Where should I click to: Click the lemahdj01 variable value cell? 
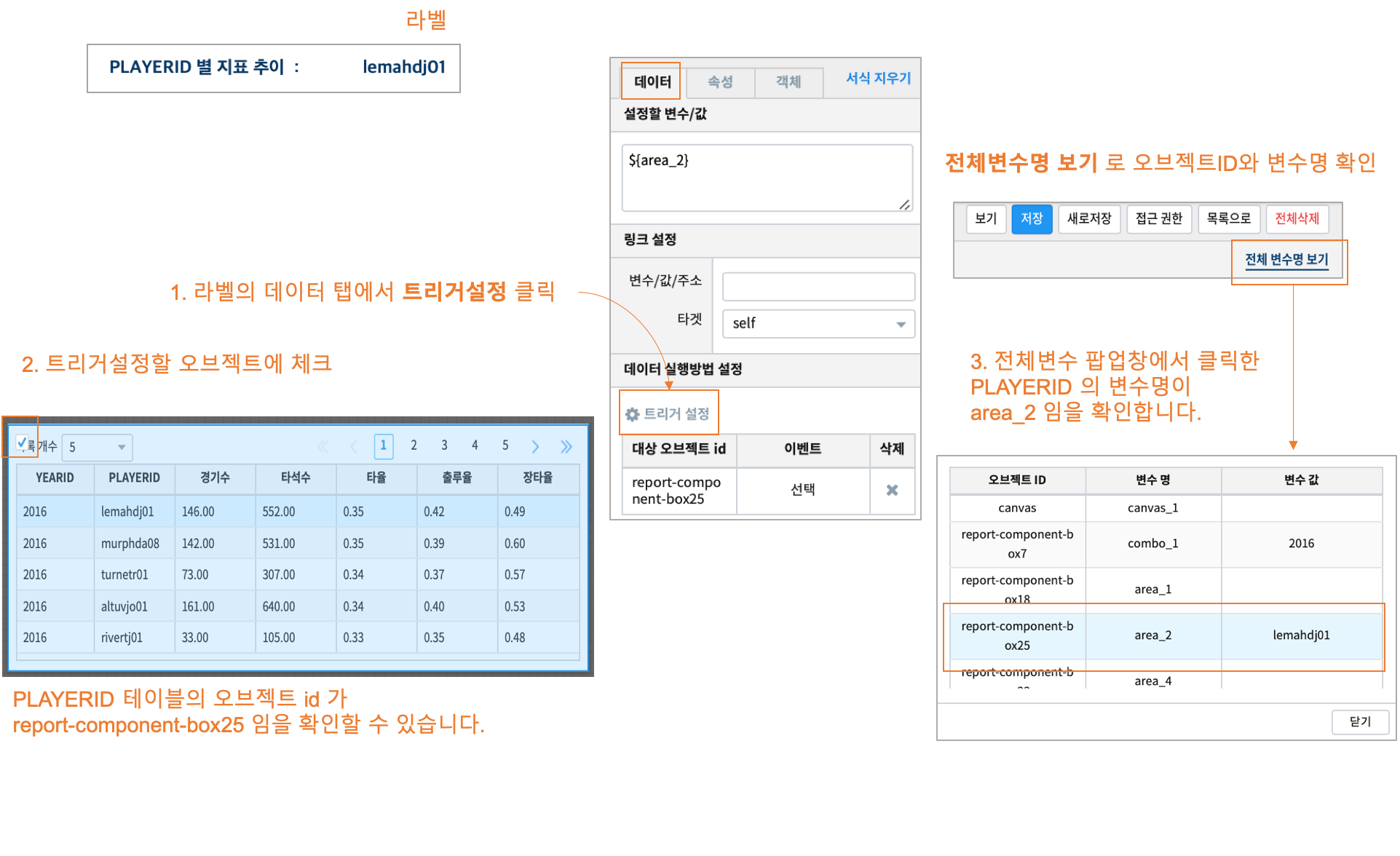pos(1302,635)
